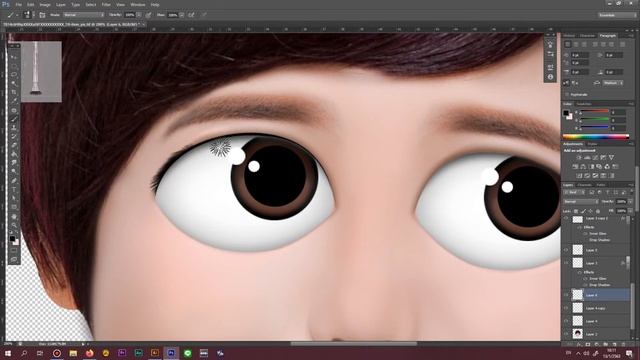Switch to the Swatches tab
The image size is (640, 360).
point(584,104)
